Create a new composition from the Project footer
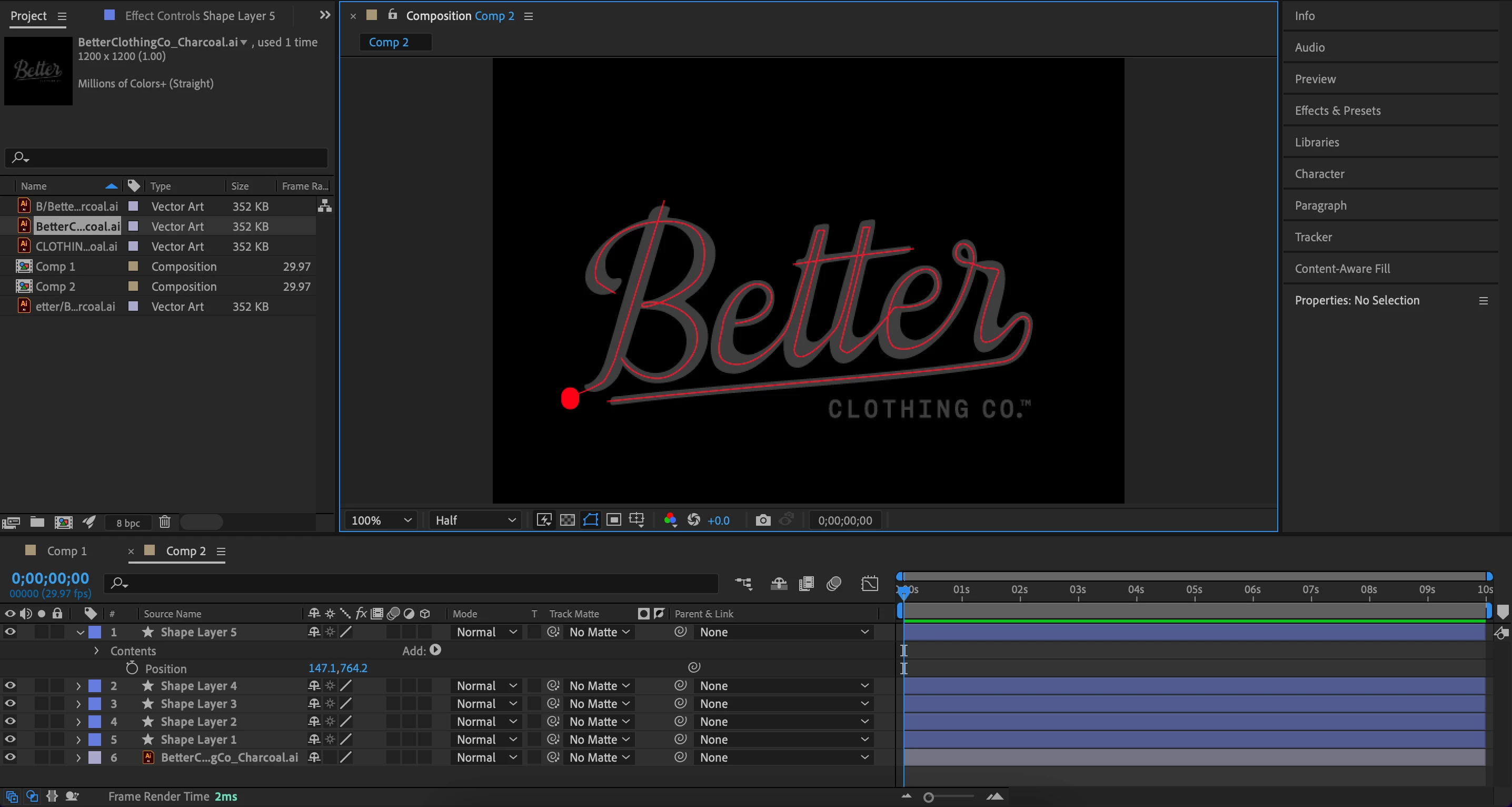Image resolution: width=1512 pixels, height=807 pixels. 63,522
